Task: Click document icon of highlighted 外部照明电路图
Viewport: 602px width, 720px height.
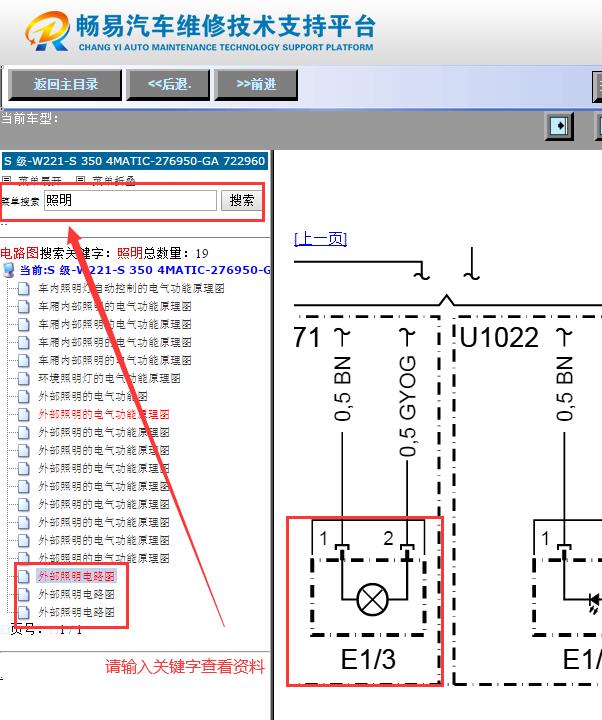Action: click(x=24, y=576)
